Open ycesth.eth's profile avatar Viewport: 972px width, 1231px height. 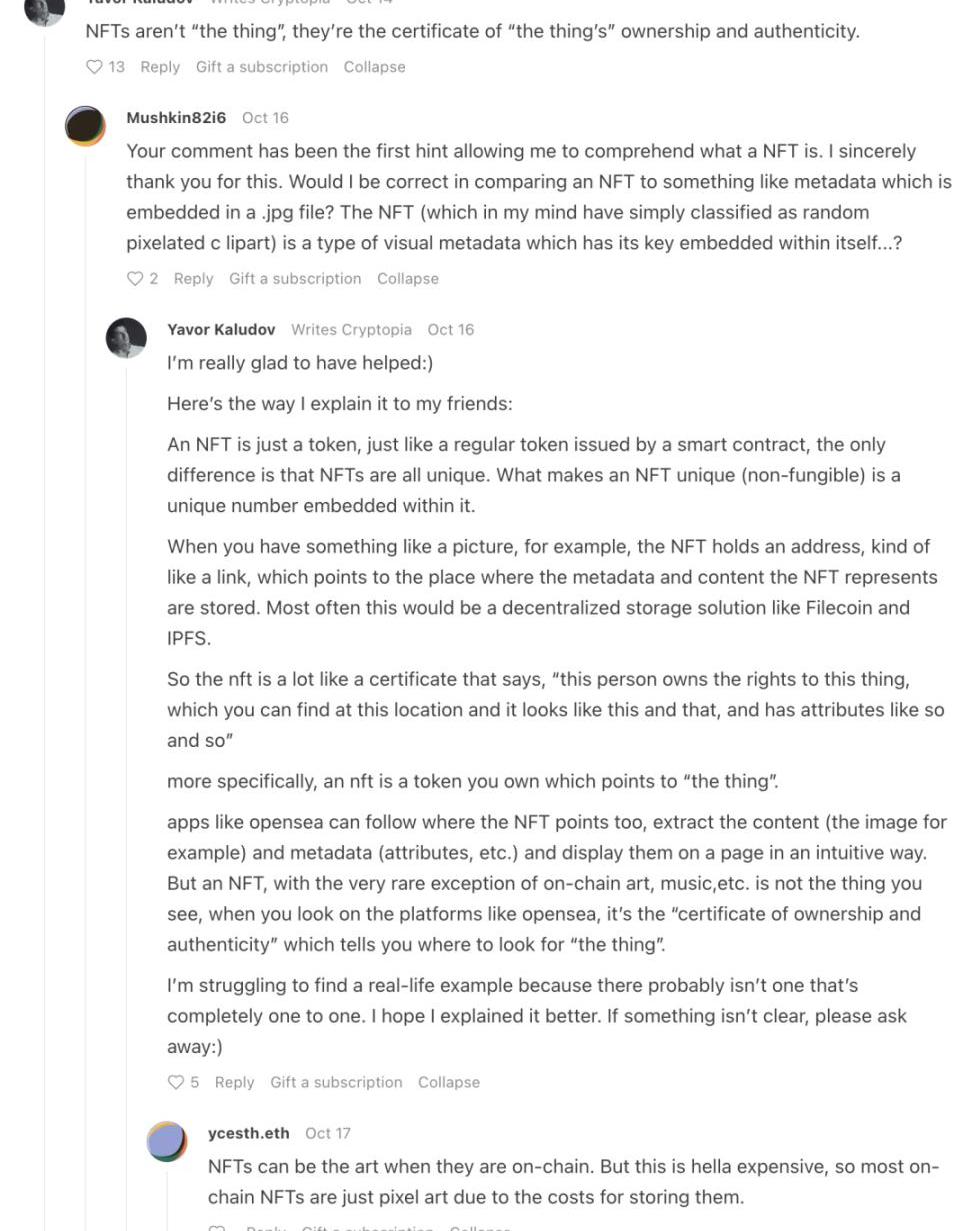[x=167, y=1141]
